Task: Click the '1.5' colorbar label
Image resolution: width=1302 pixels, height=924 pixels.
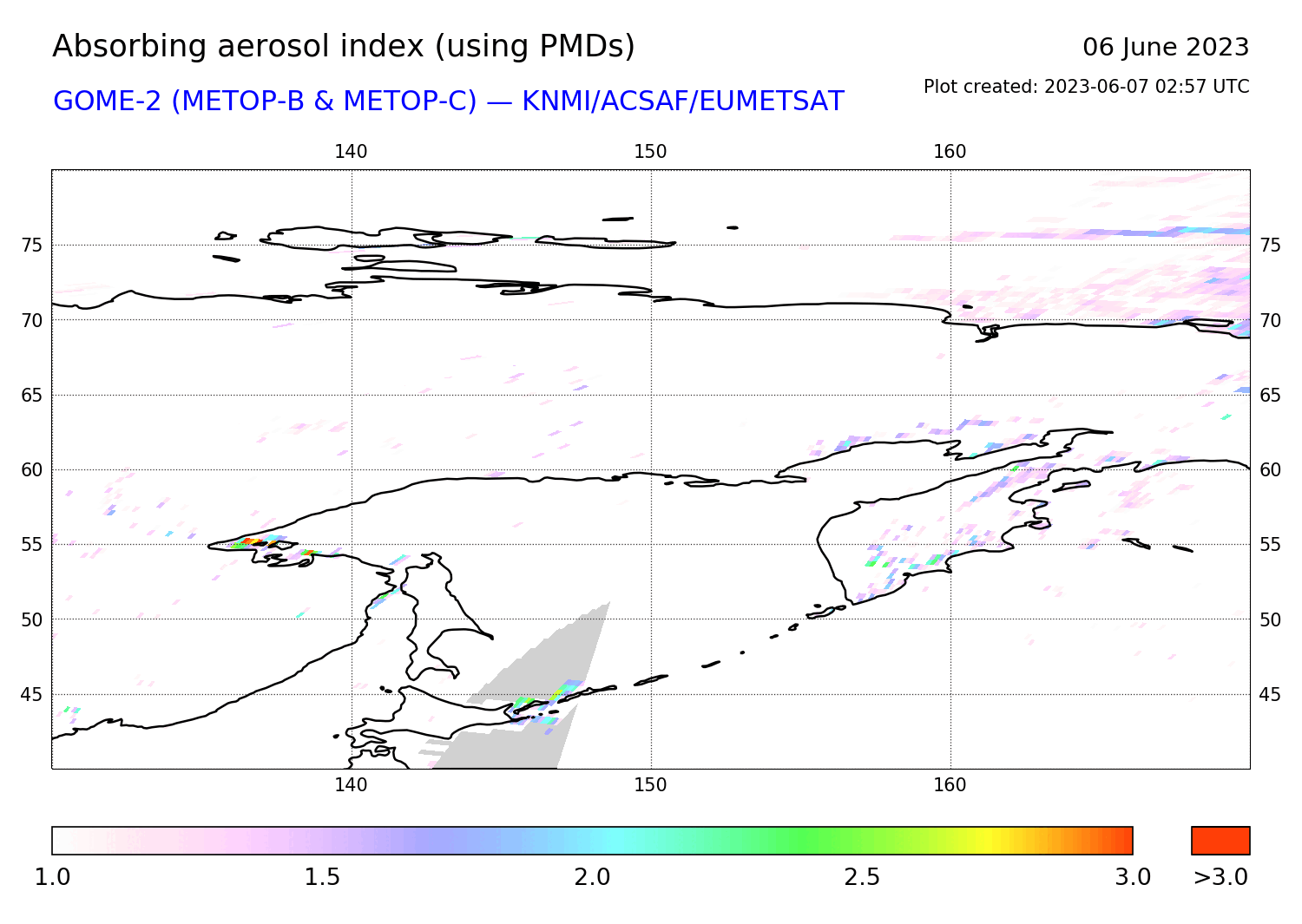Action: pos(322,877)
